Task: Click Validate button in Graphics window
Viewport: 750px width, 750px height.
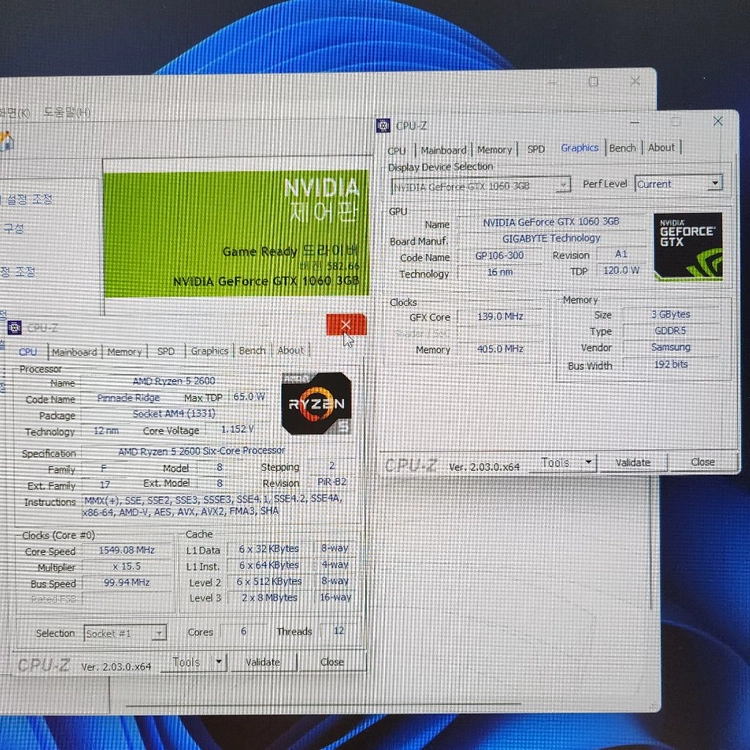Action: click(632, 463)
